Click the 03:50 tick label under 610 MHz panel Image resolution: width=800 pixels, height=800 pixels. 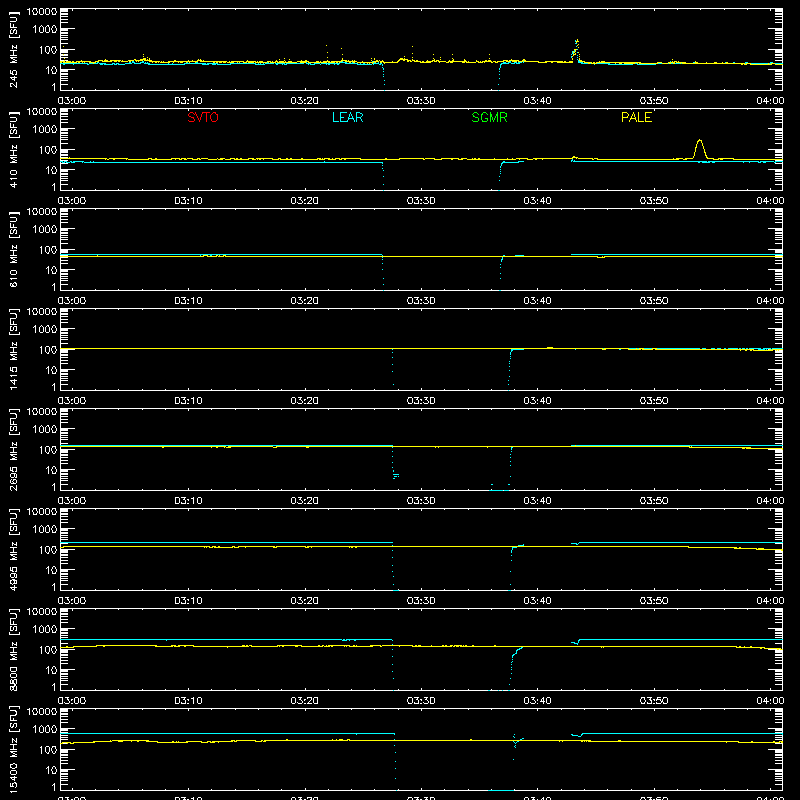[654, 301]
